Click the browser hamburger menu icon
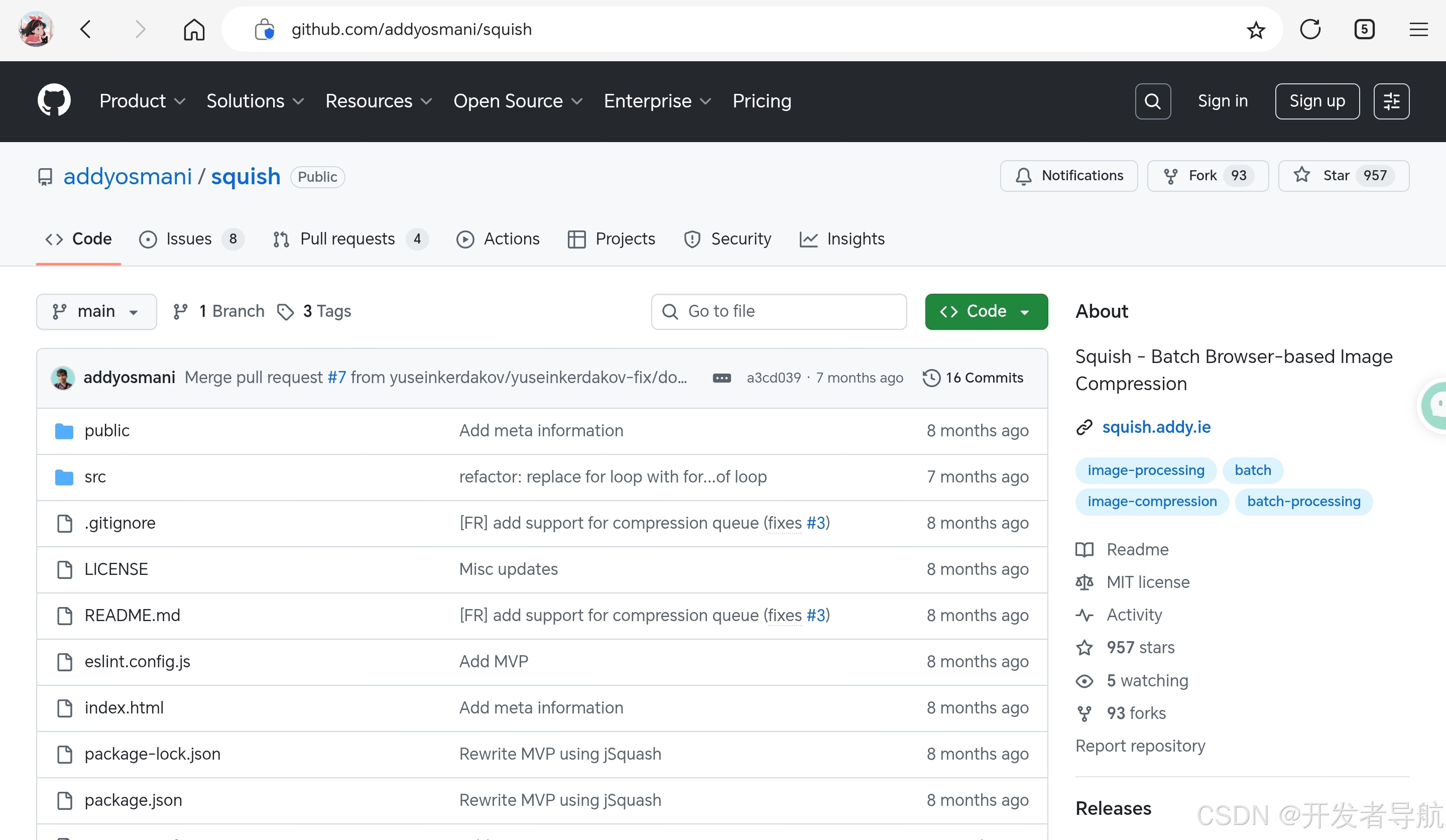 1418,29
